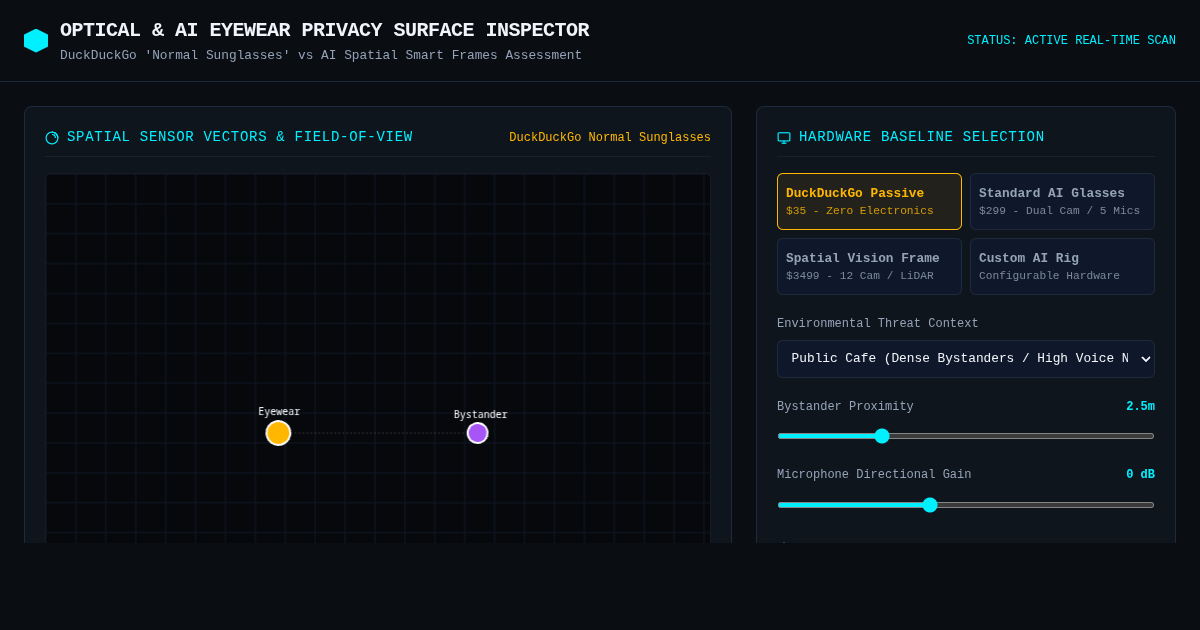
Task: Click the purple Bystander node
Action: (x=478, y=433)
